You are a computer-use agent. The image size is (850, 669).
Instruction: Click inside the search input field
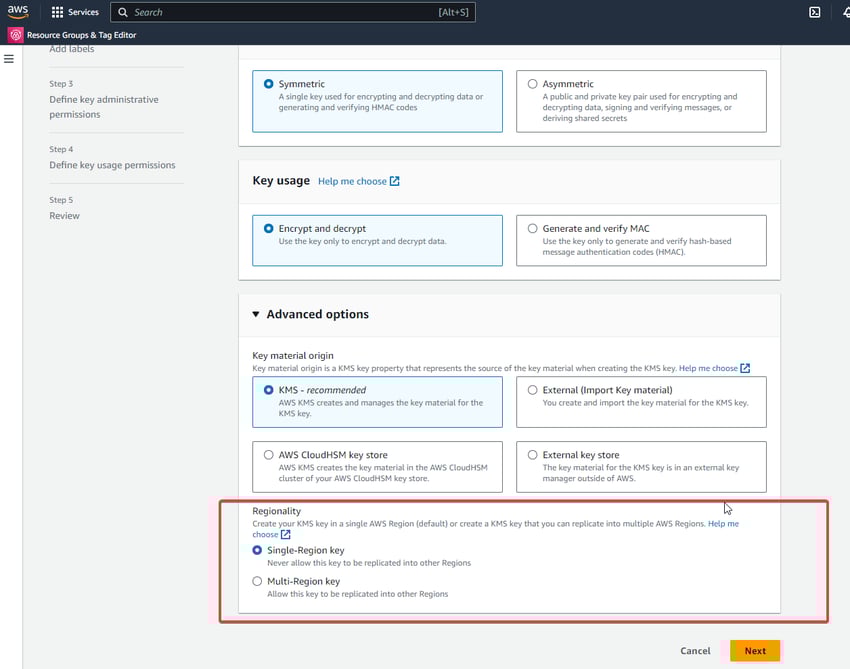pos(290,12)
